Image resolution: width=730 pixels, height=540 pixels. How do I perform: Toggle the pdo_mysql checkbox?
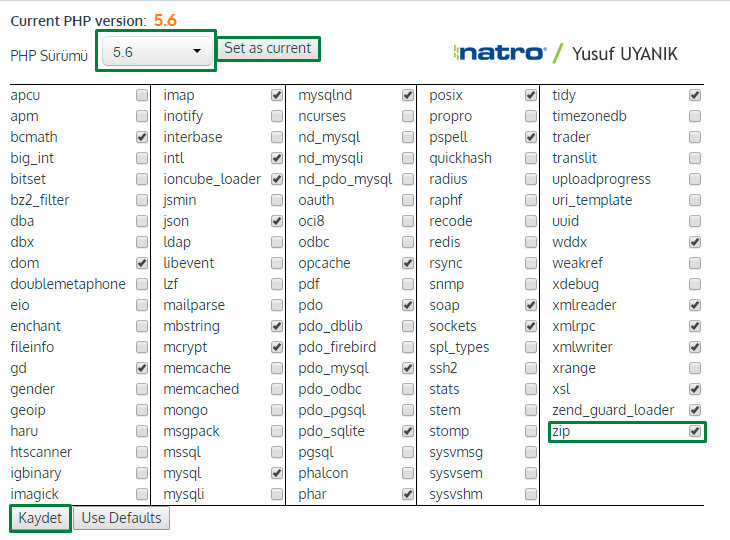click(408, 368)
